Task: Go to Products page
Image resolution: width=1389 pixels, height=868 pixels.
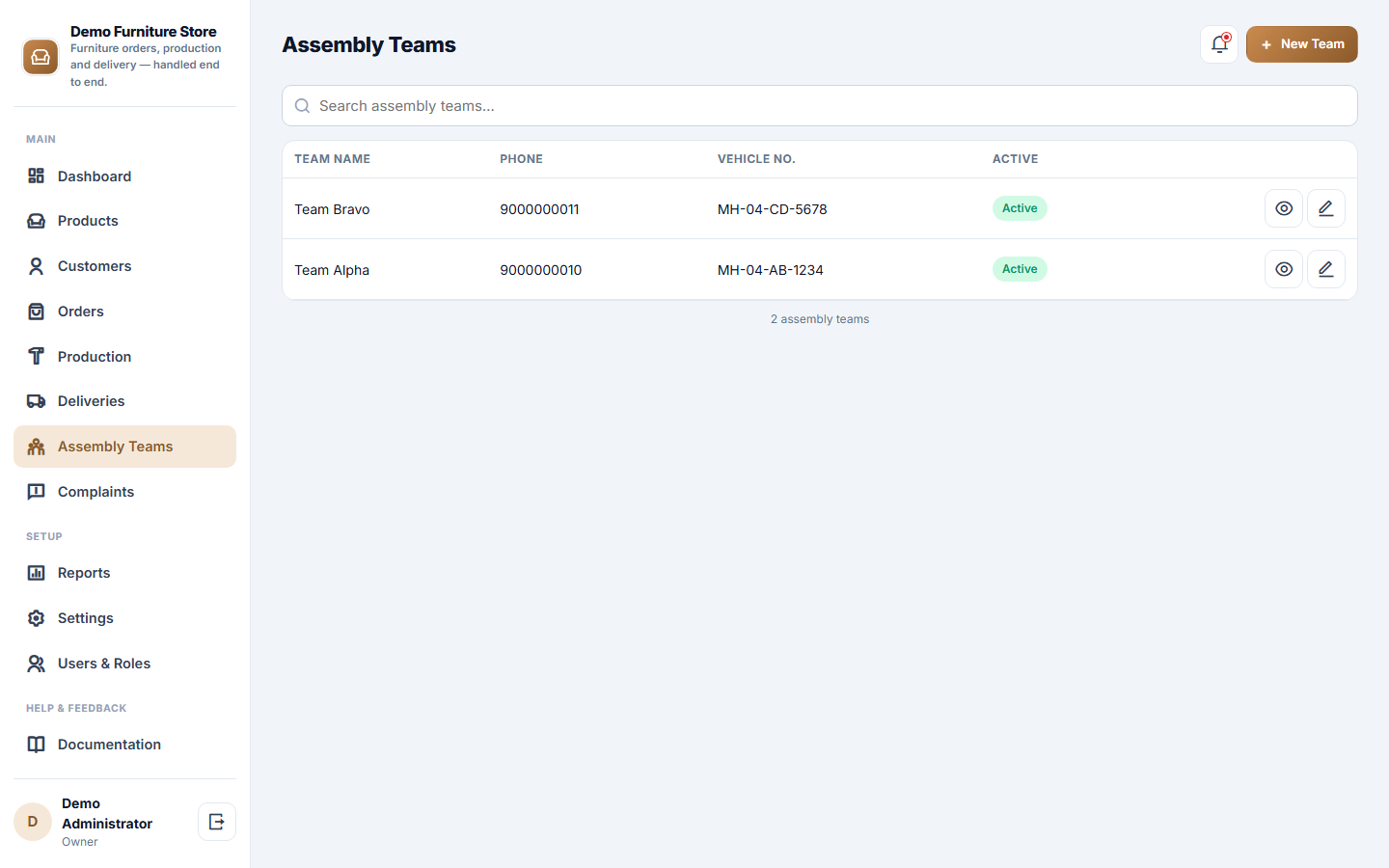Action: pyautogui.click(x=124, y=221)
